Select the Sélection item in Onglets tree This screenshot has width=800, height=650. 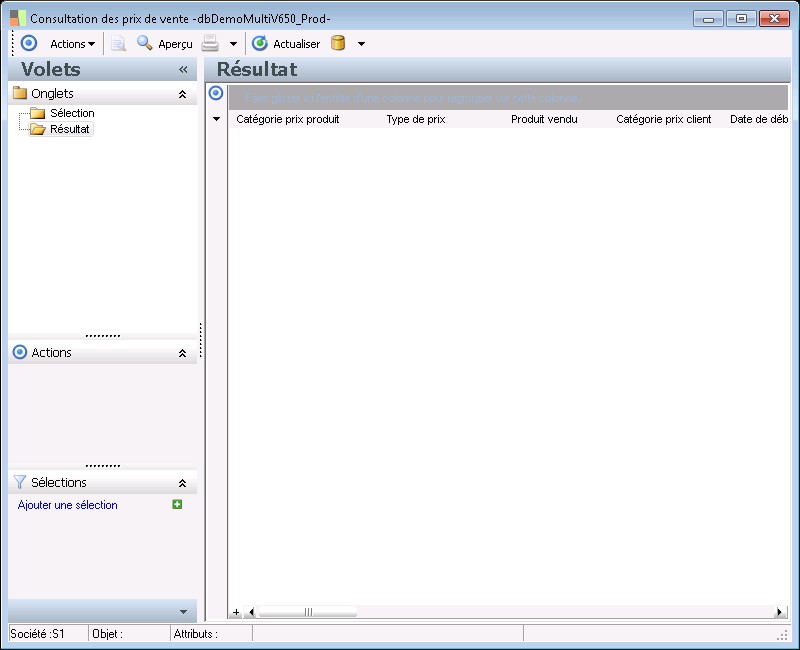(71, 113)
